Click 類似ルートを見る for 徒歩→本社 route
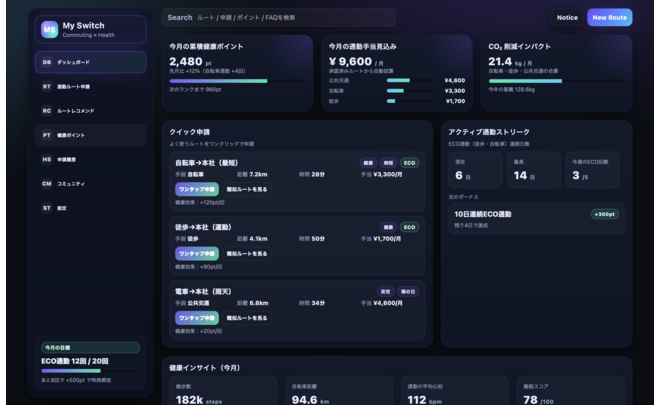 tap(247, 254)
